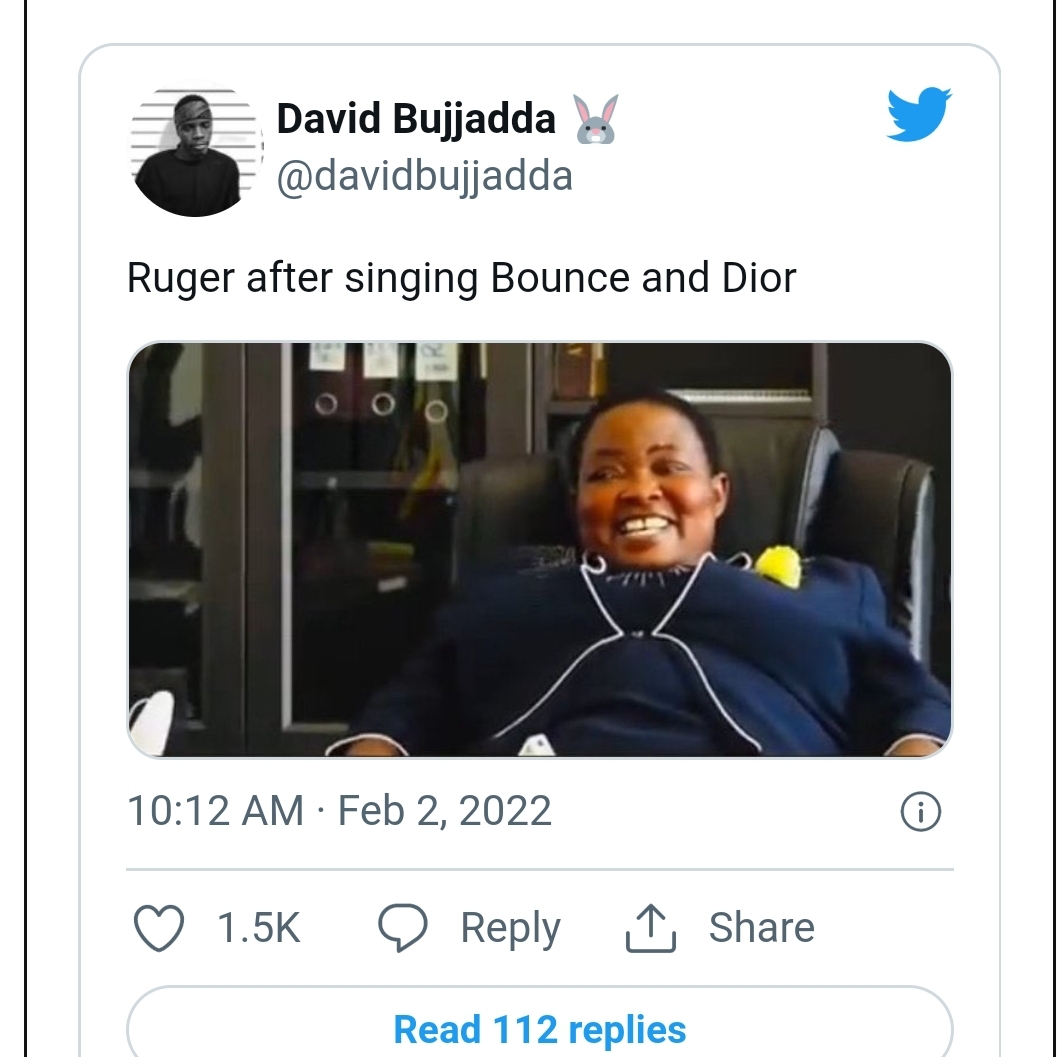Open the @davidbujjadda handle link

[x=425, y=177]
